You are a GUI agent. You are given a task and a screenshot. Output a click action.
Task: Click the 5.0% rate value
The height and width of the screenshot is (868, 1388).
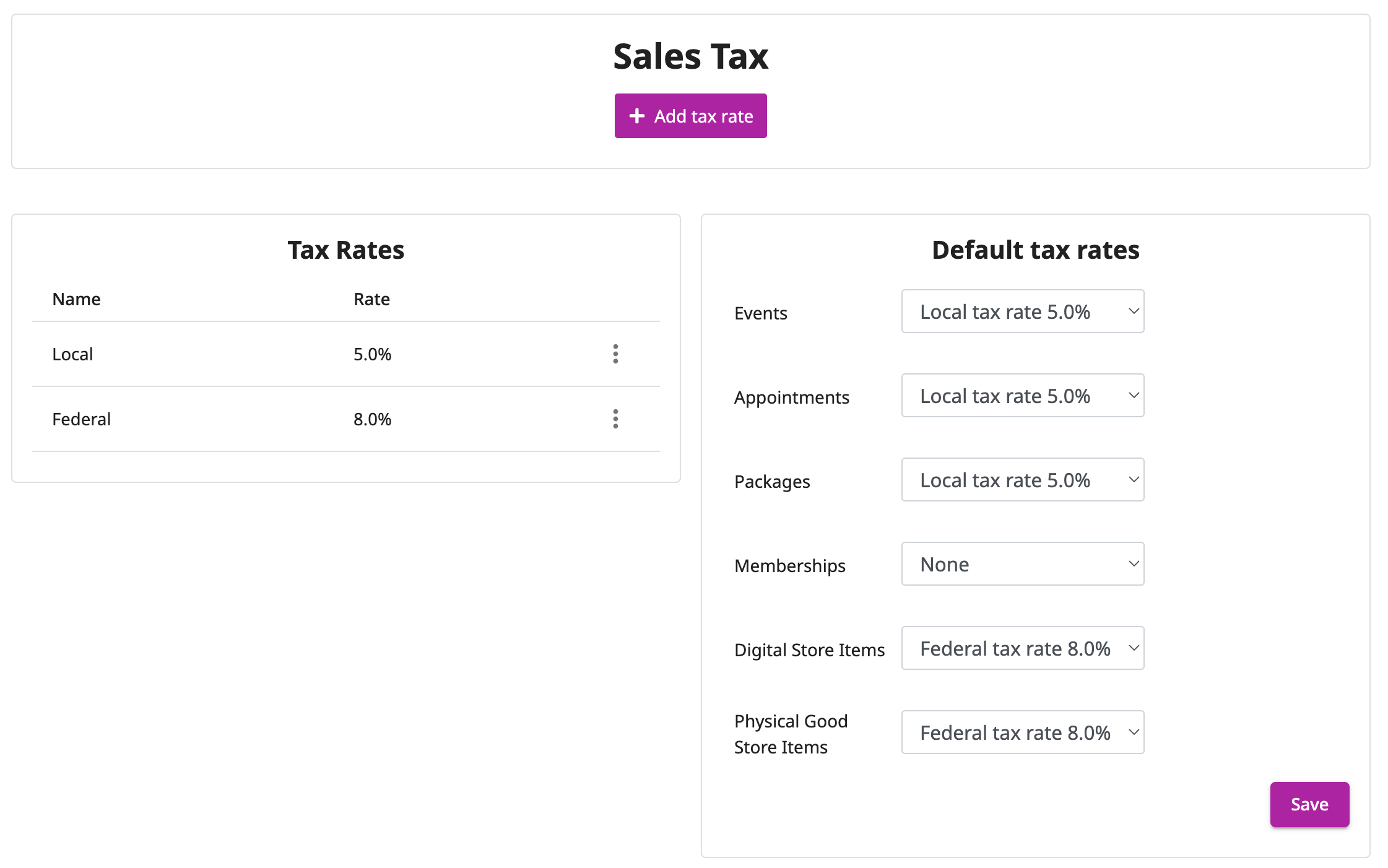(x=372, y=354)
